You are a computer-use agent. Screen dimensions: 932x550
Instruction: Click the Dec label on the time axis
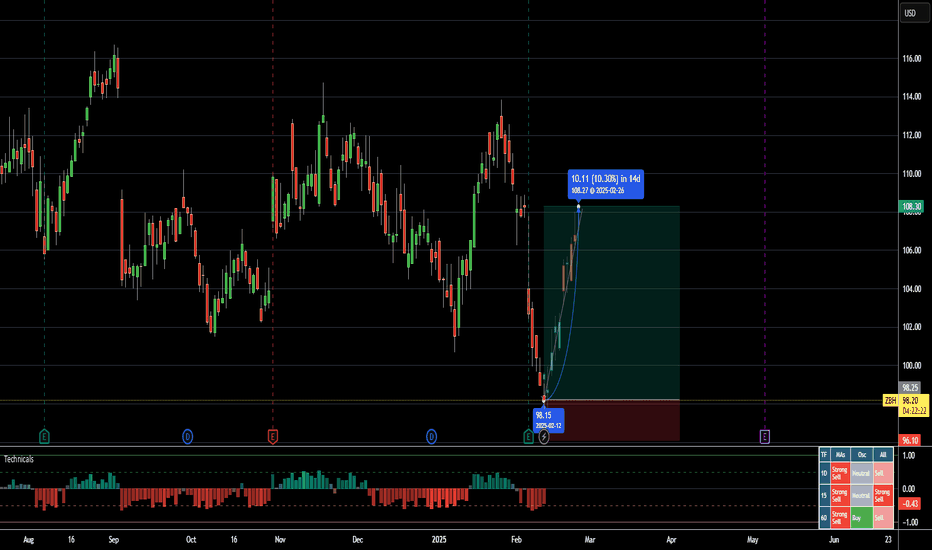357,540
